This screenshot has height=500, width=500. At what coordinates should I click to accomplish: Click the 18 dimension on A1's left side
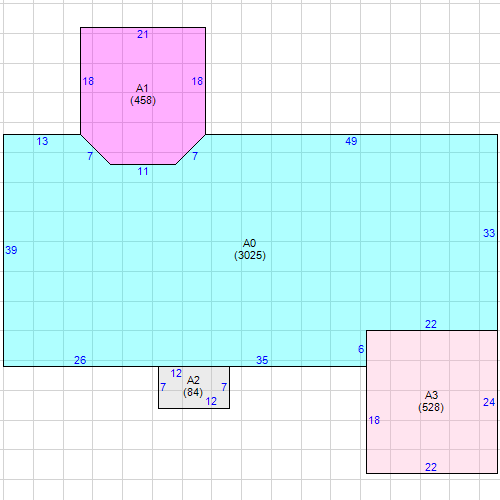(88, 81)
